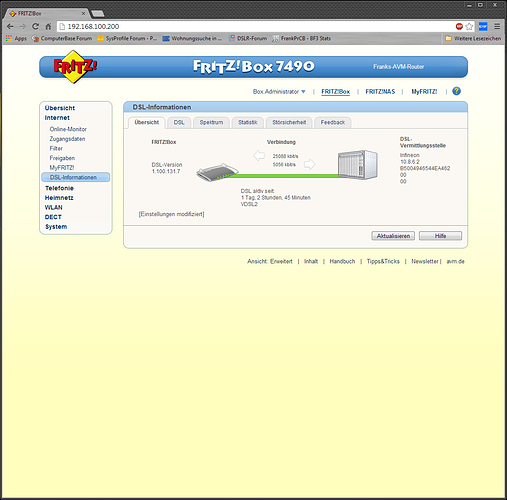
Task: Expand Telefonie in the sidebar
Action: pos(59,188)
